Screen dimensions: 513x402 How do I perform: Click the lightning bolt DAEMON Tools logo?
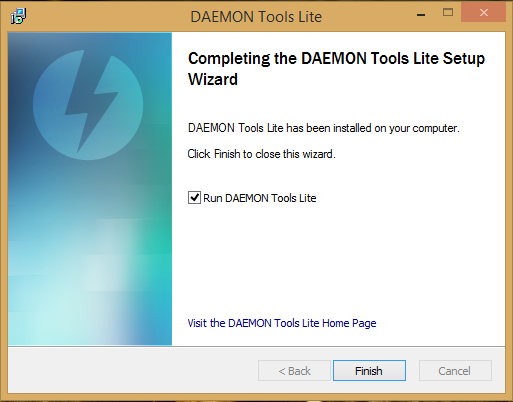click(x=88, y=105)
